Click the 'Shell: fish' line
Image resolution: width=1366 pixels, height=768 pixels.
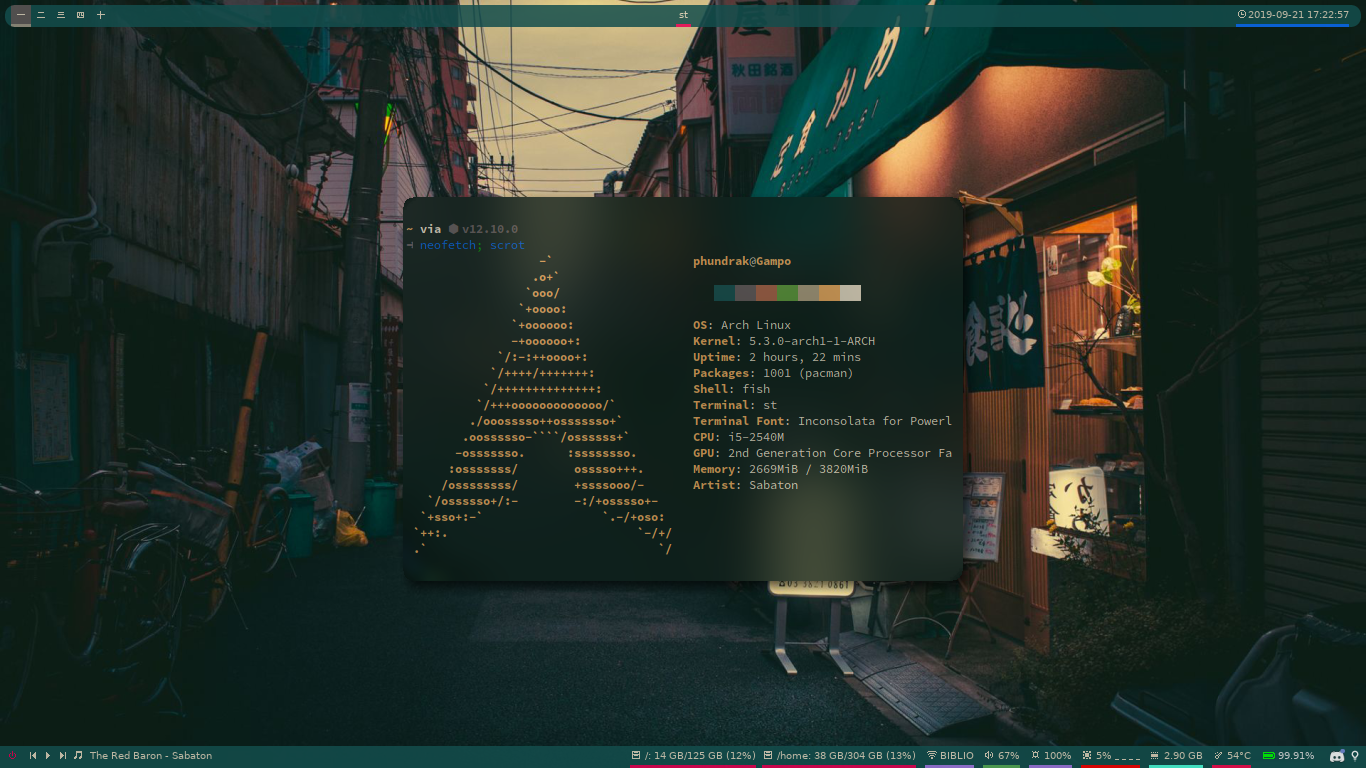731,389
